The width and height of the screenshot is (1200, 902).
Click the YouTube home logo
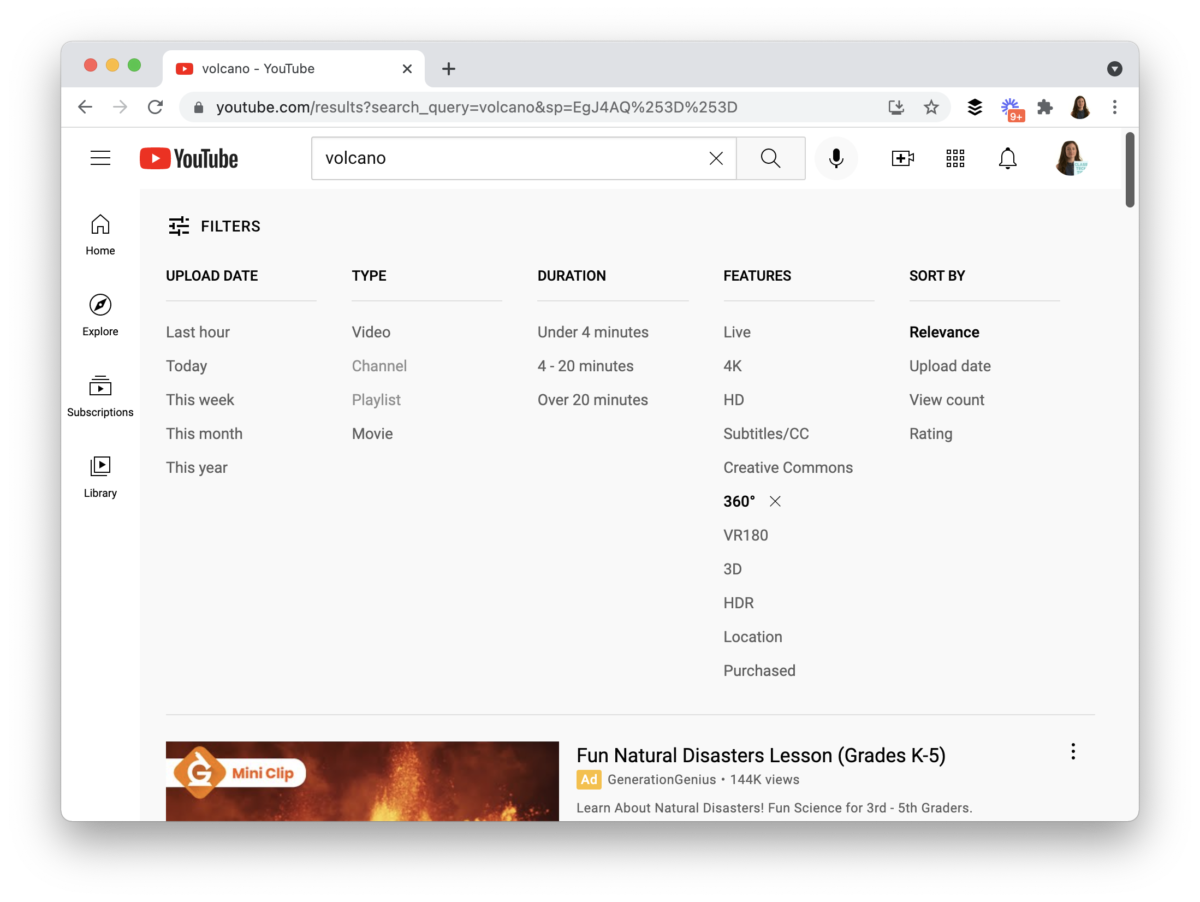click(188, 158)
